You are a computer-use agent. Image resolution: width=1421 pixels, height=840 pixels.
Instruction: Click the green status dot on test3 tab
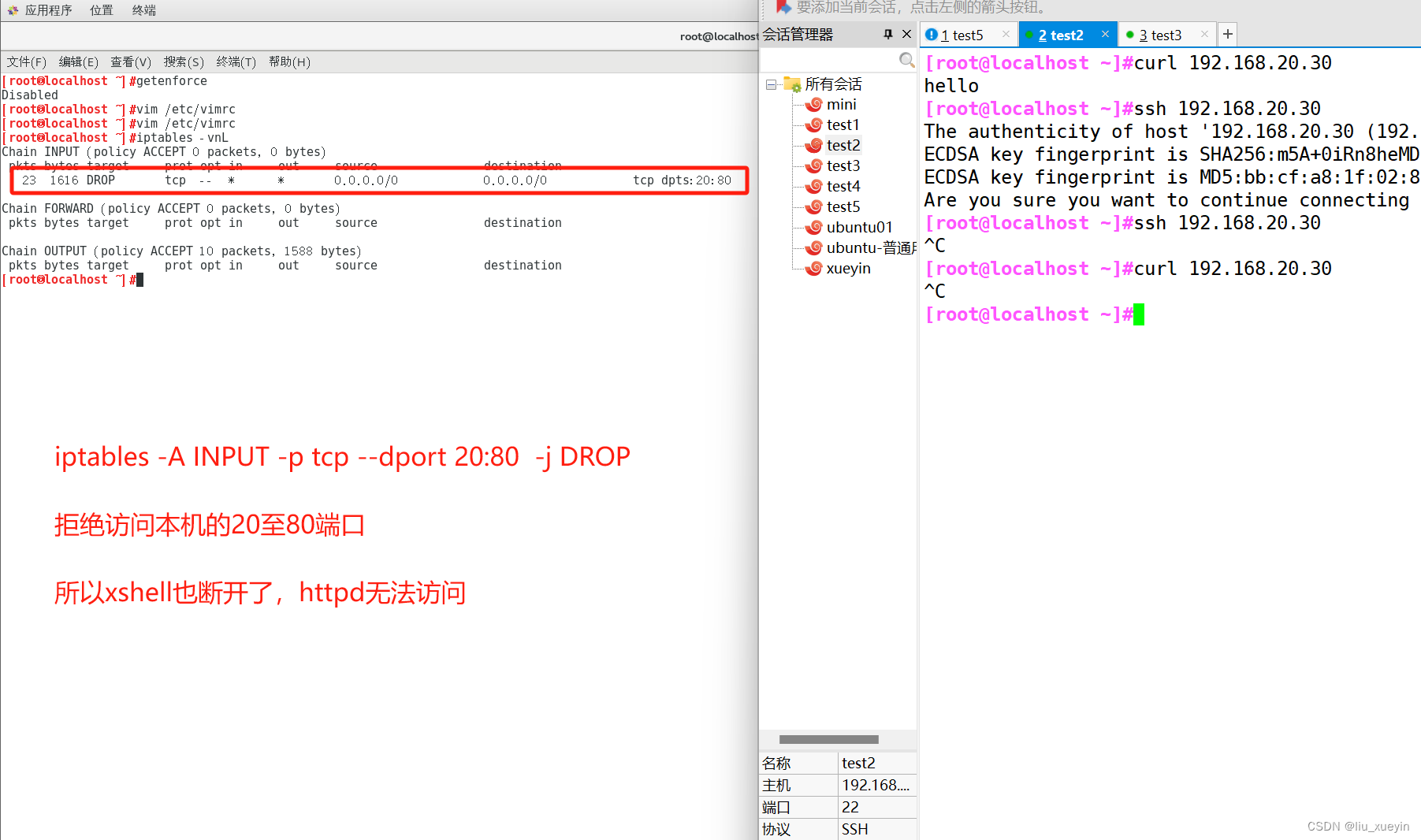point(1131,35)
